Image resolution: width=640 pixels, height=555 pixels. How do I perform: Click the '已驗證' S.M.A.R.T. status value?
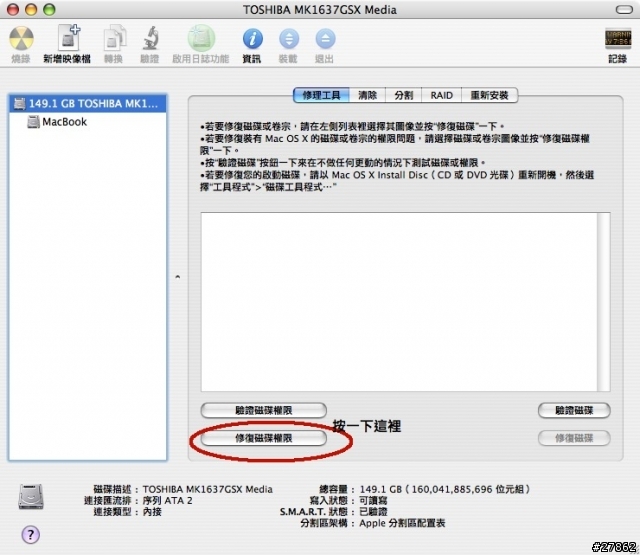click(x=373, y=511)
